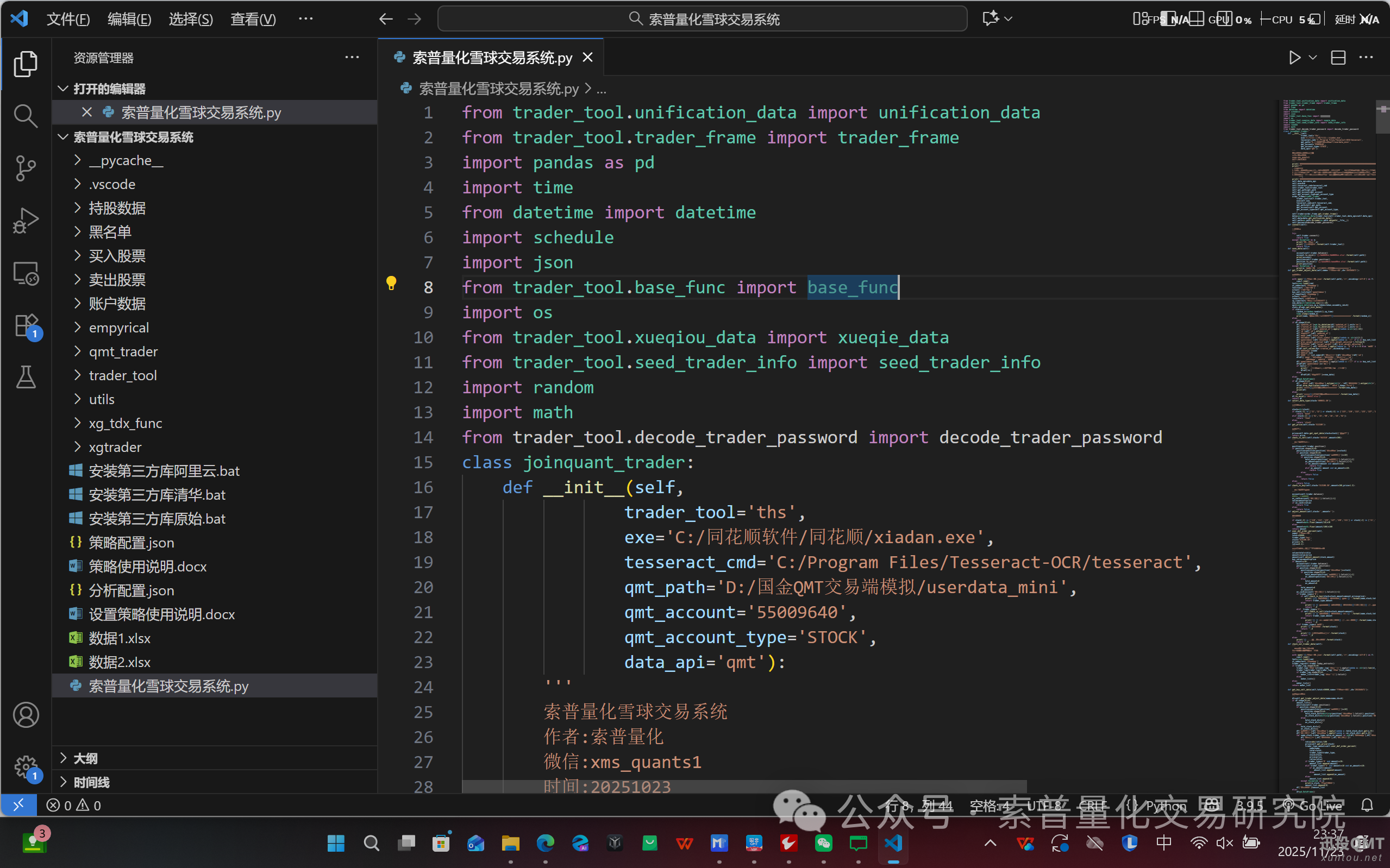Open the 查看(V) menu
This screenshot has height=868, width=1390.
(253, 19)
